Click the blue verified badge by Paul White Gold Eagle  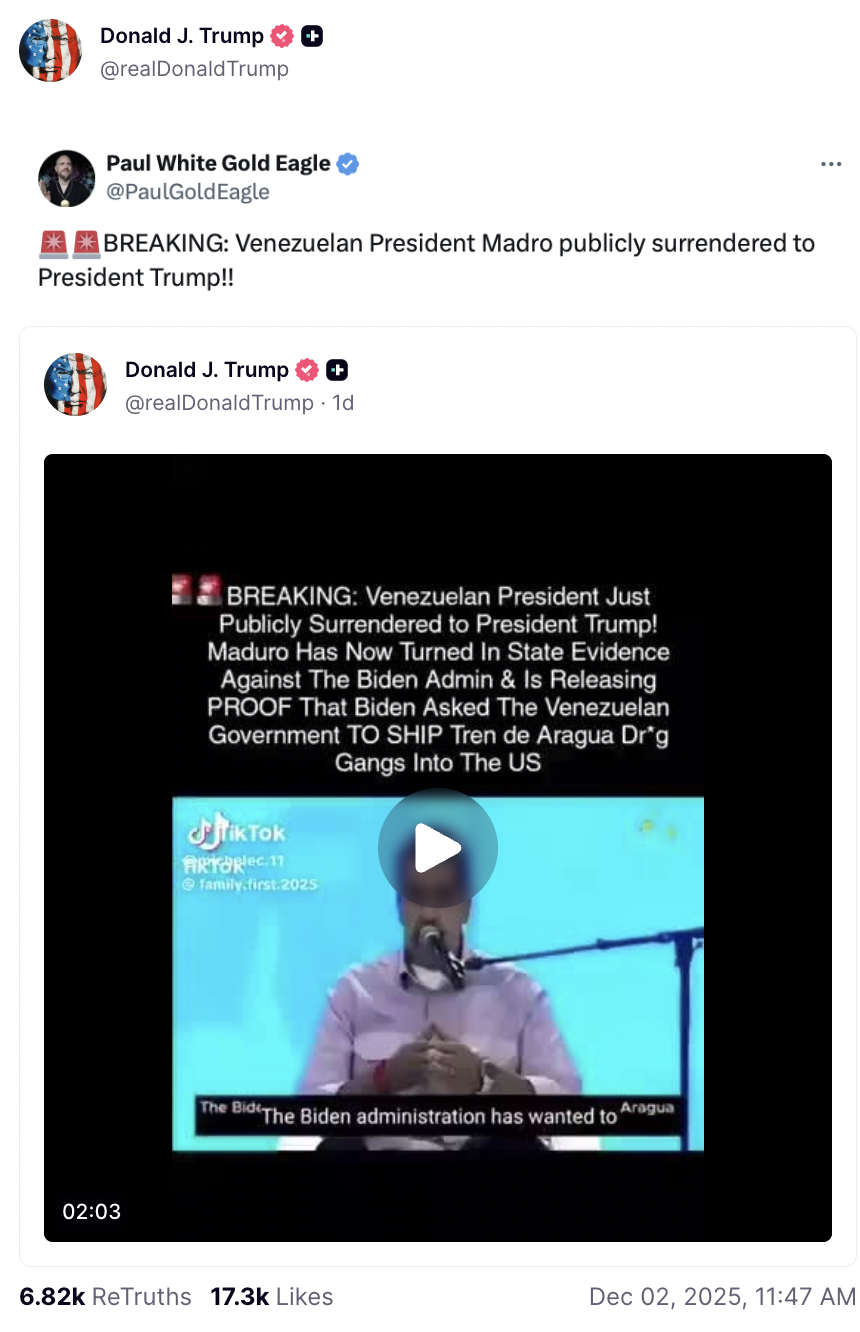(348, 164)
